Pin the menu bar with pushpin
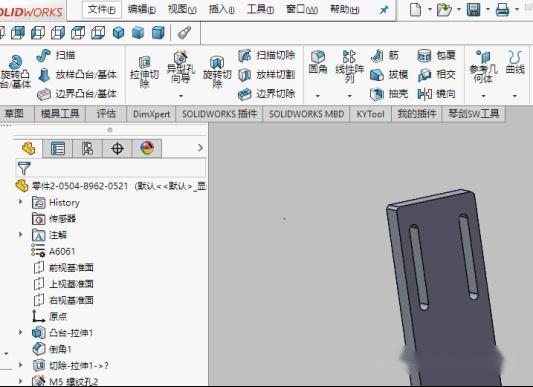Viewport: 533px width, 387px height. [x=384, y=10]
